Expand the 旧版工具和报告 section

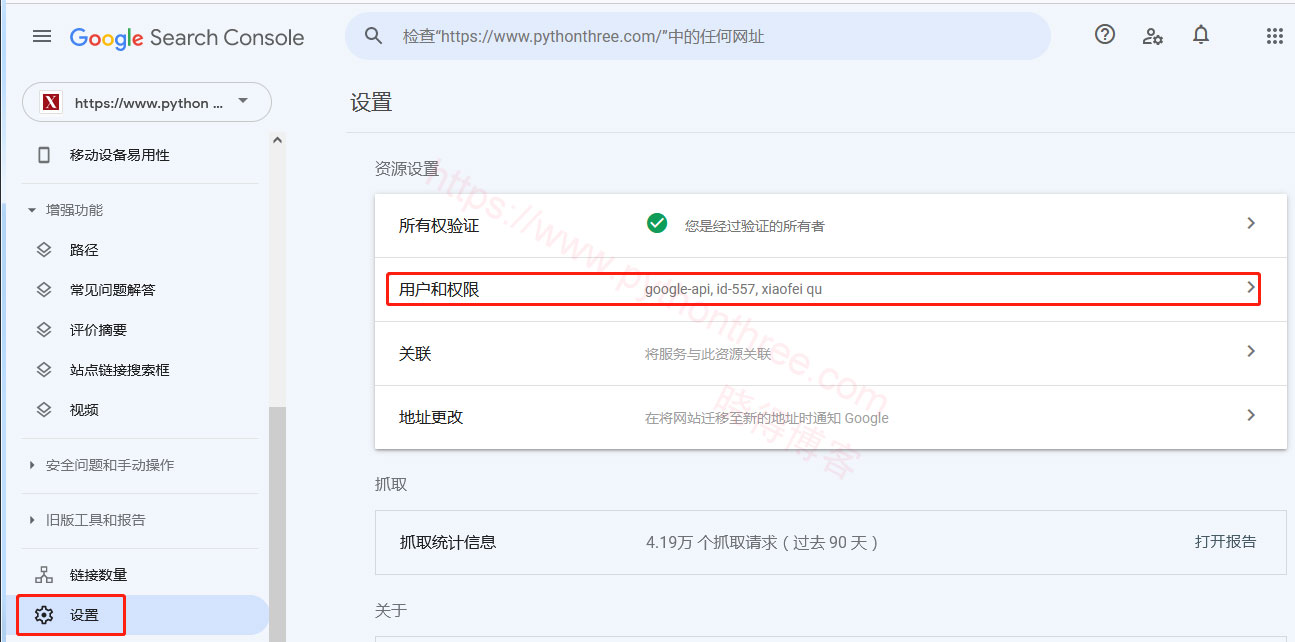(86, 520)
